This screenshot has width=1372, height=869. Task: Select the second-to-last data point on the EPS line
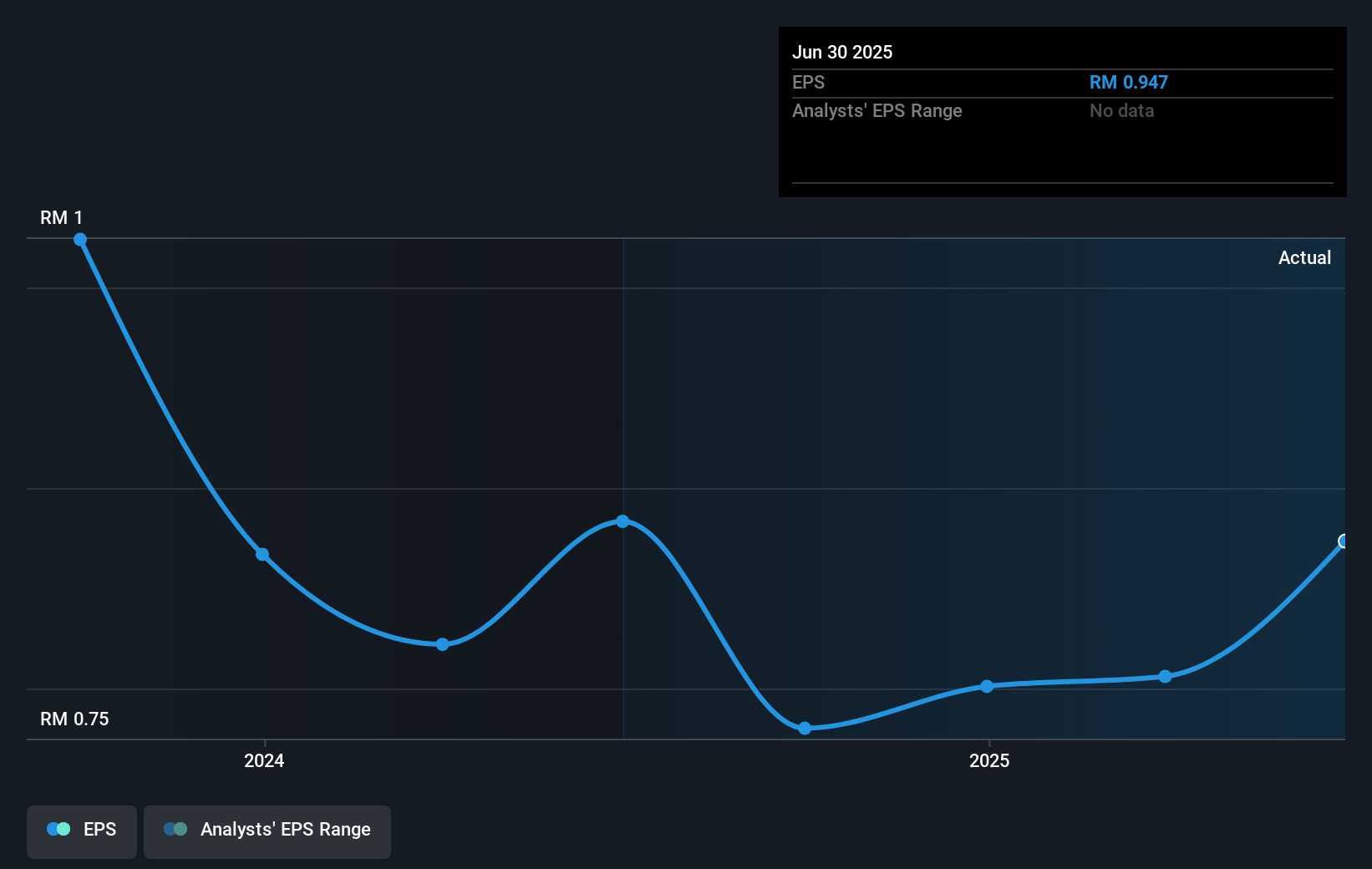click(1166, 677)
